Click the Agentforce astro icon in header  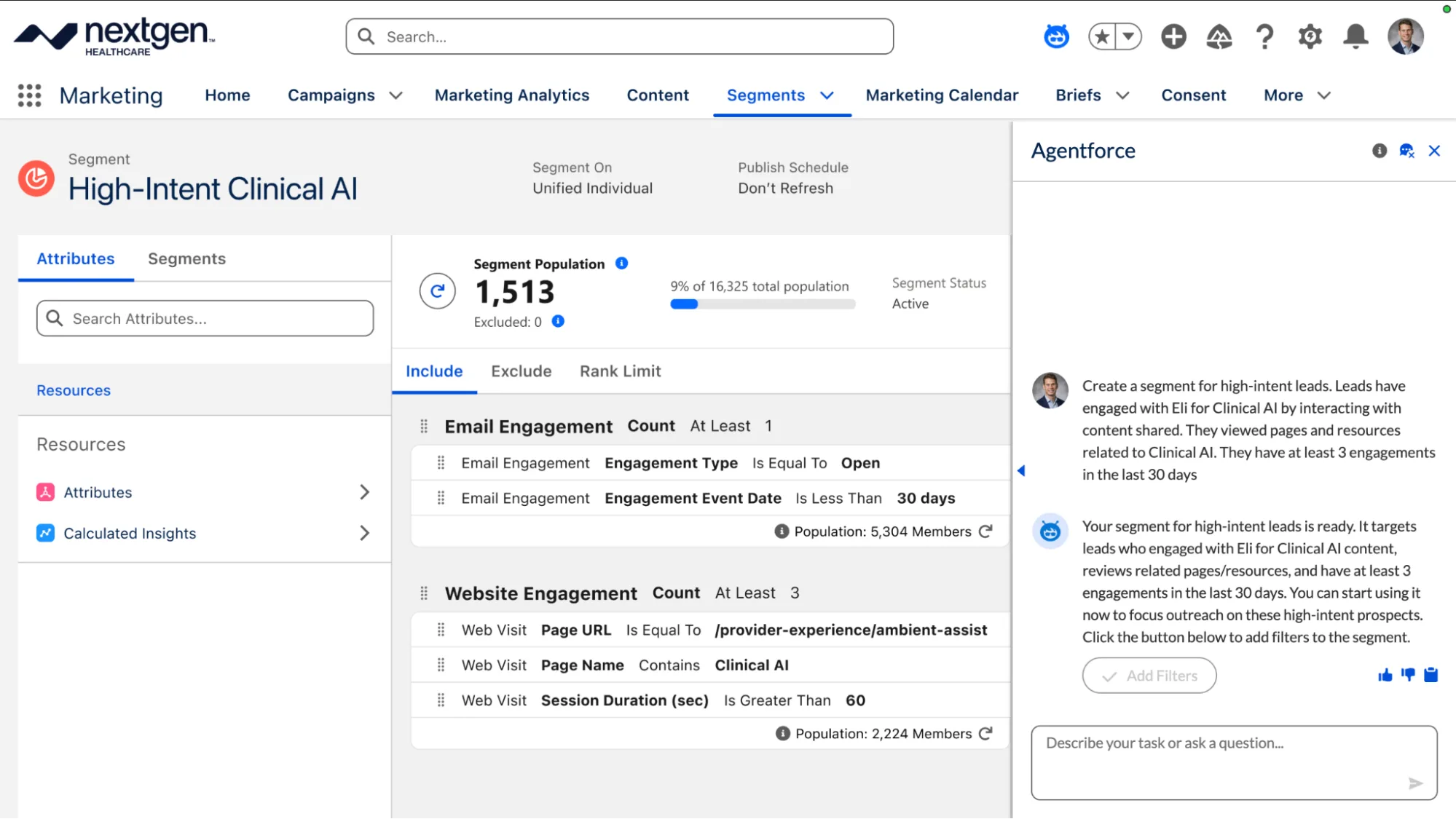tap(1056, 36)
